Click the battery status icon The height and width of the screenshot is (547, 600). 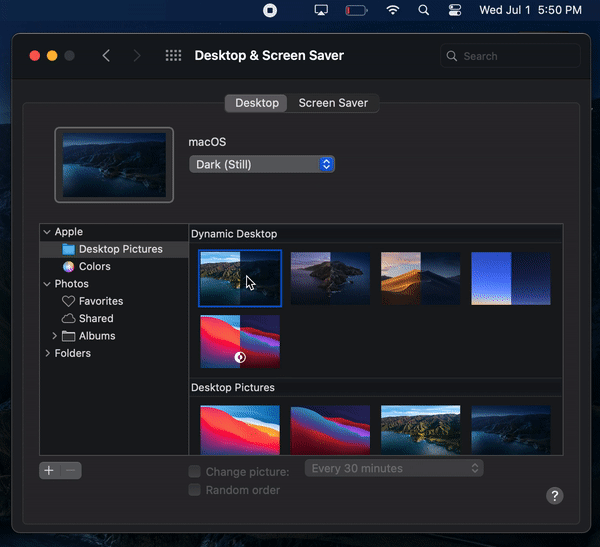coord(356,10)
